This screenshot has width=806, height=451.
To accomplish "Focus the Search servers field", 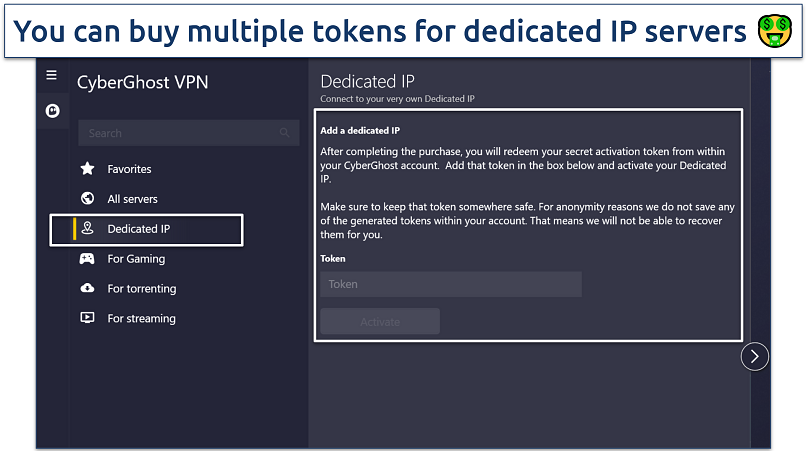I will [180, 133].
